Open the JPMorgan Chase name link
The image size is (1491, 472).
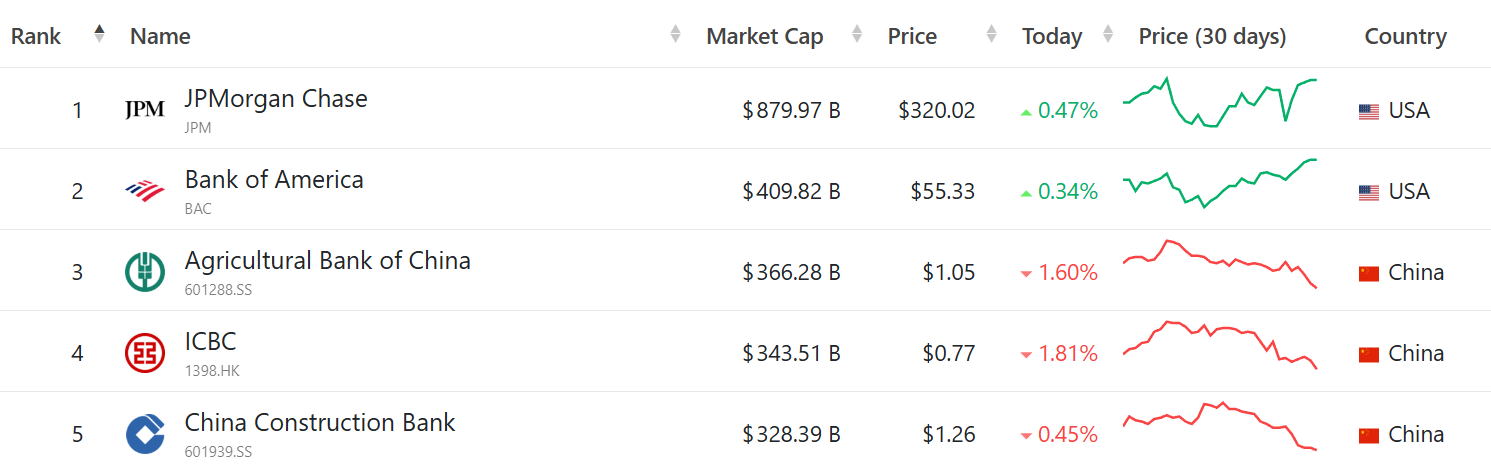click(276, 99)
